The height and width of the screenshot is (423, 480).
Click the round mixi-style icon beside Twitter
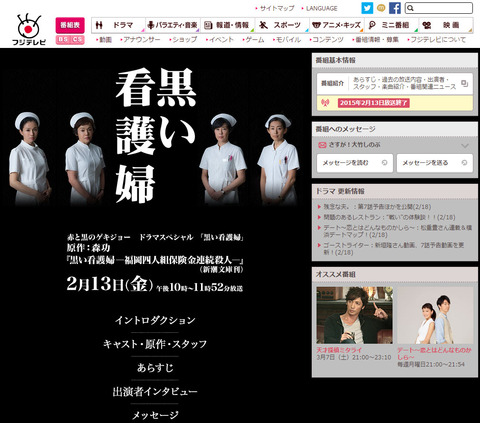tap(381, 8)
